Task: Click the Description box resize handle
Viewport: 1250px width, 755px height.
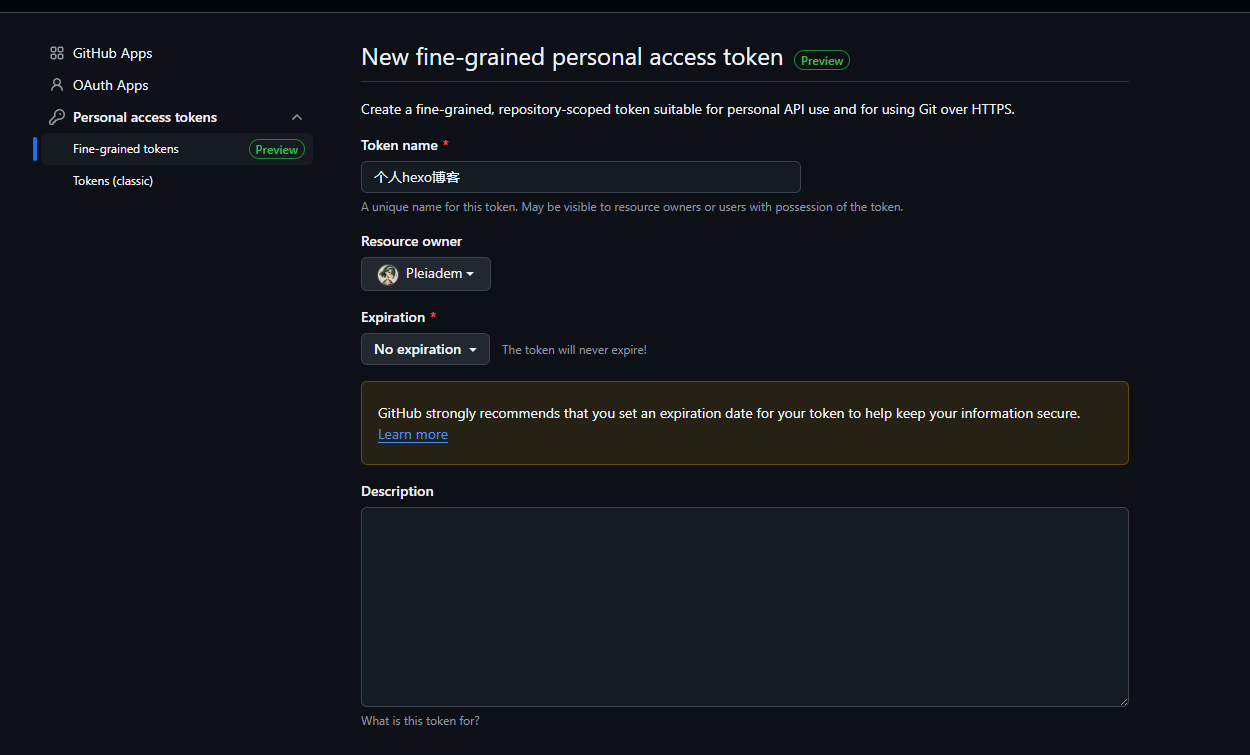Action: [x=1123, y=701]
